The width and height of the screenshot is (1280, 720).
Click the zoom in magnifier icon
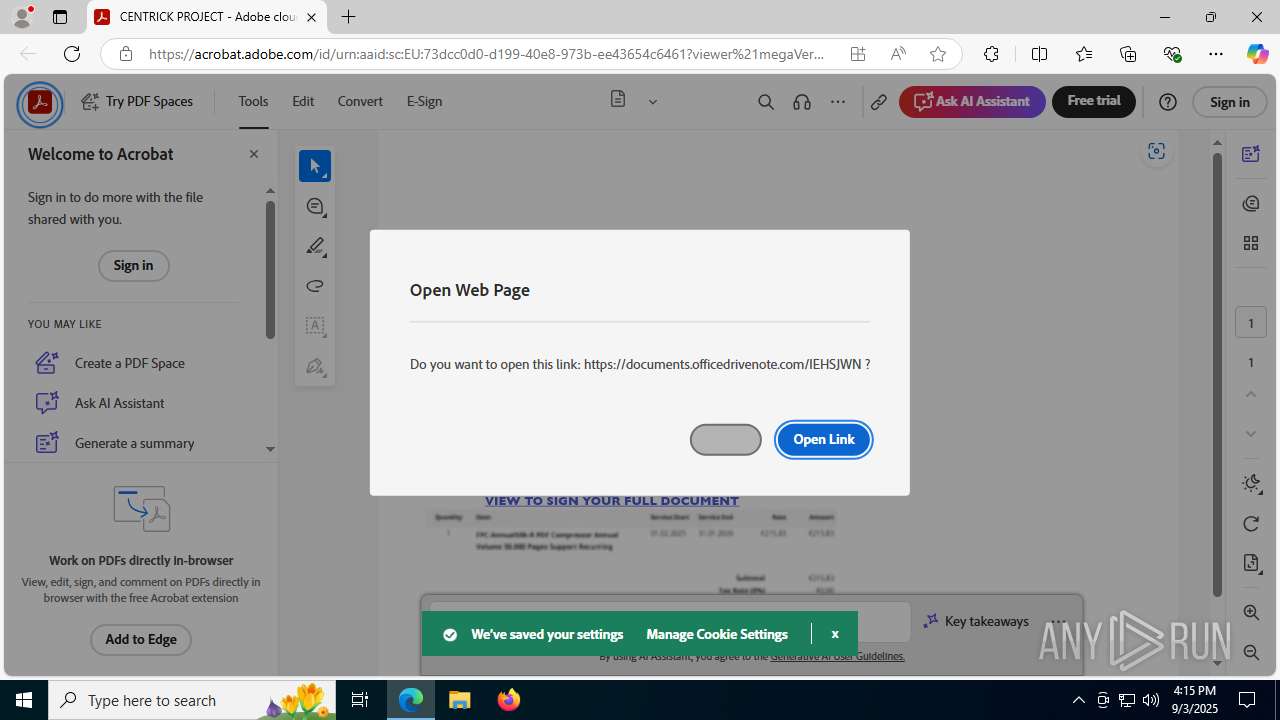tap(1251, 613)
